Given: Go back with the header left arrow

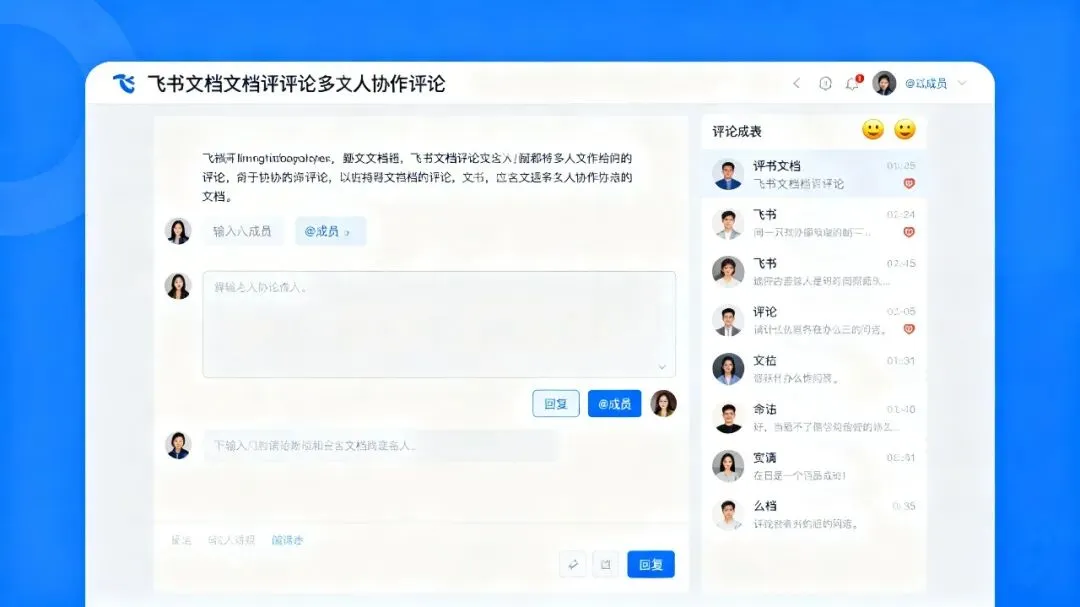Looking at the screenshot, I should coord(797,83).
